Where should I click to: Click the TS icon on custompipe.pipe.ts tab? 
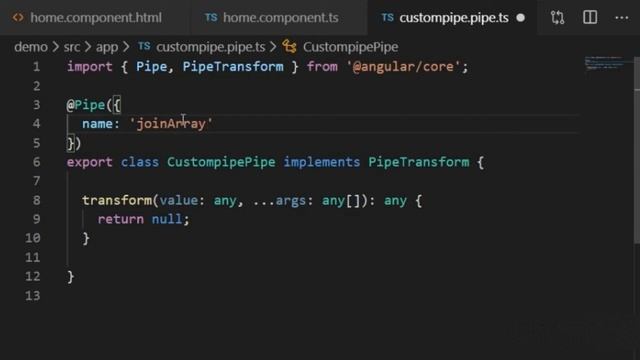coord(387,18)
